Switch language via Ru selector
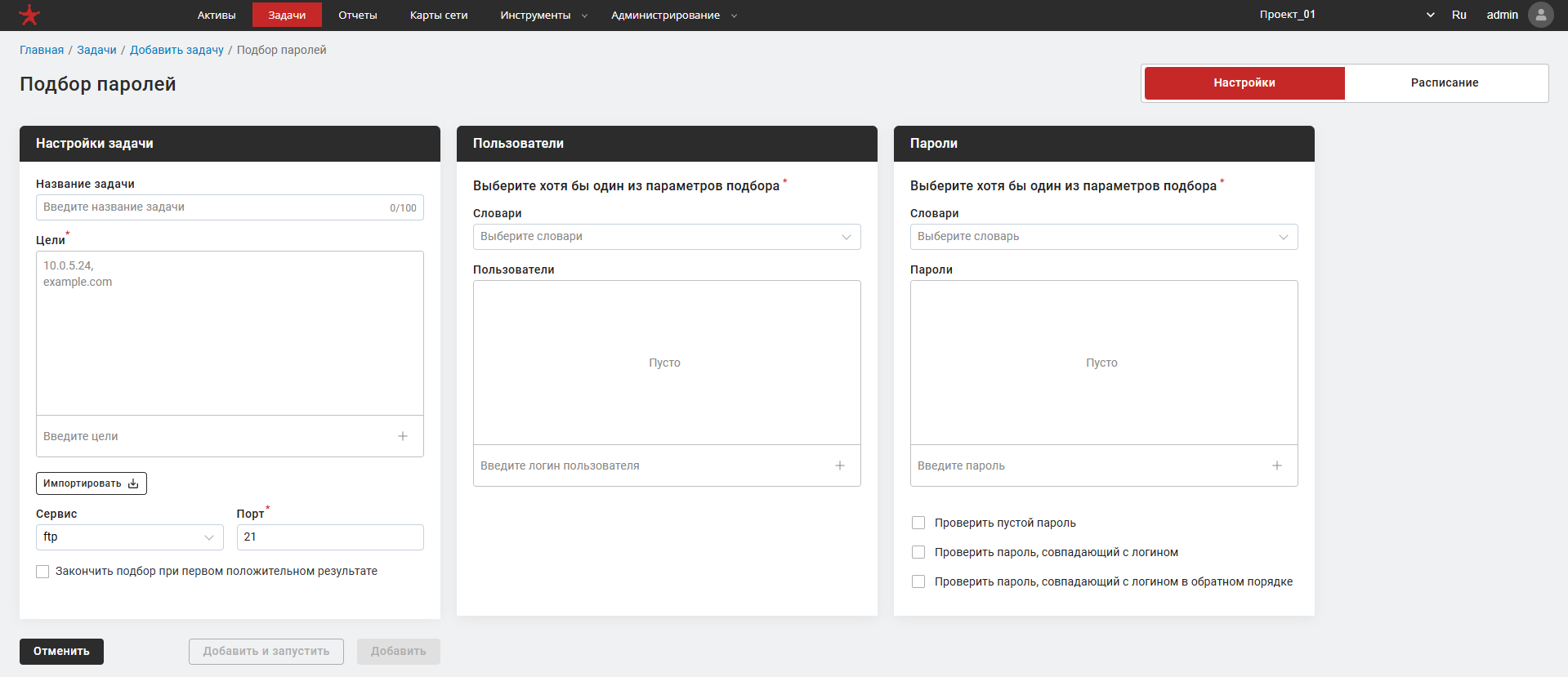The image size is (1568, 677). (1459, 15)
